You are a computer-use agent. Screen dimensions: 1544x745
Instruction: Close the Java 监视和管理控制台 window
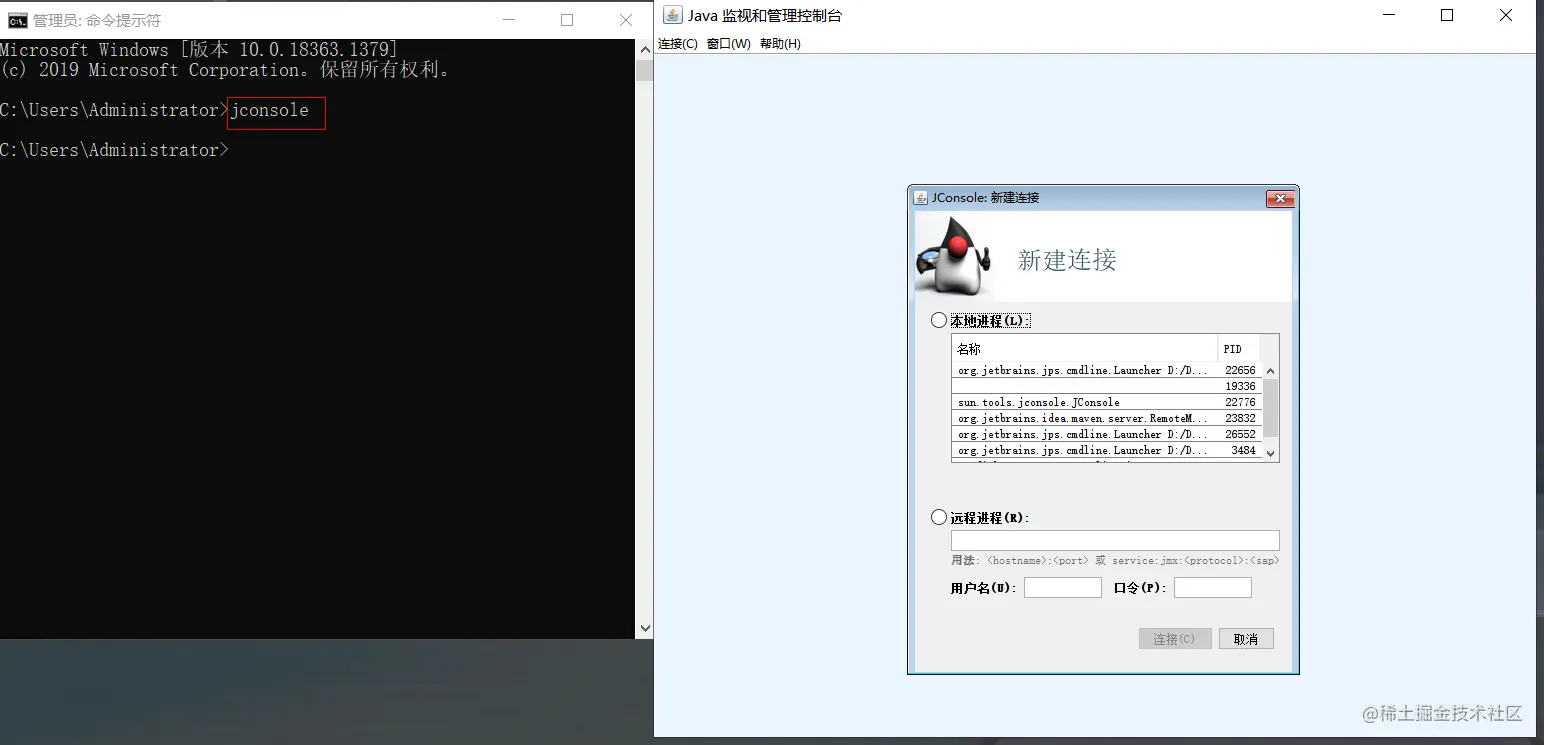pyautogui.click(x=1506, y=15)
